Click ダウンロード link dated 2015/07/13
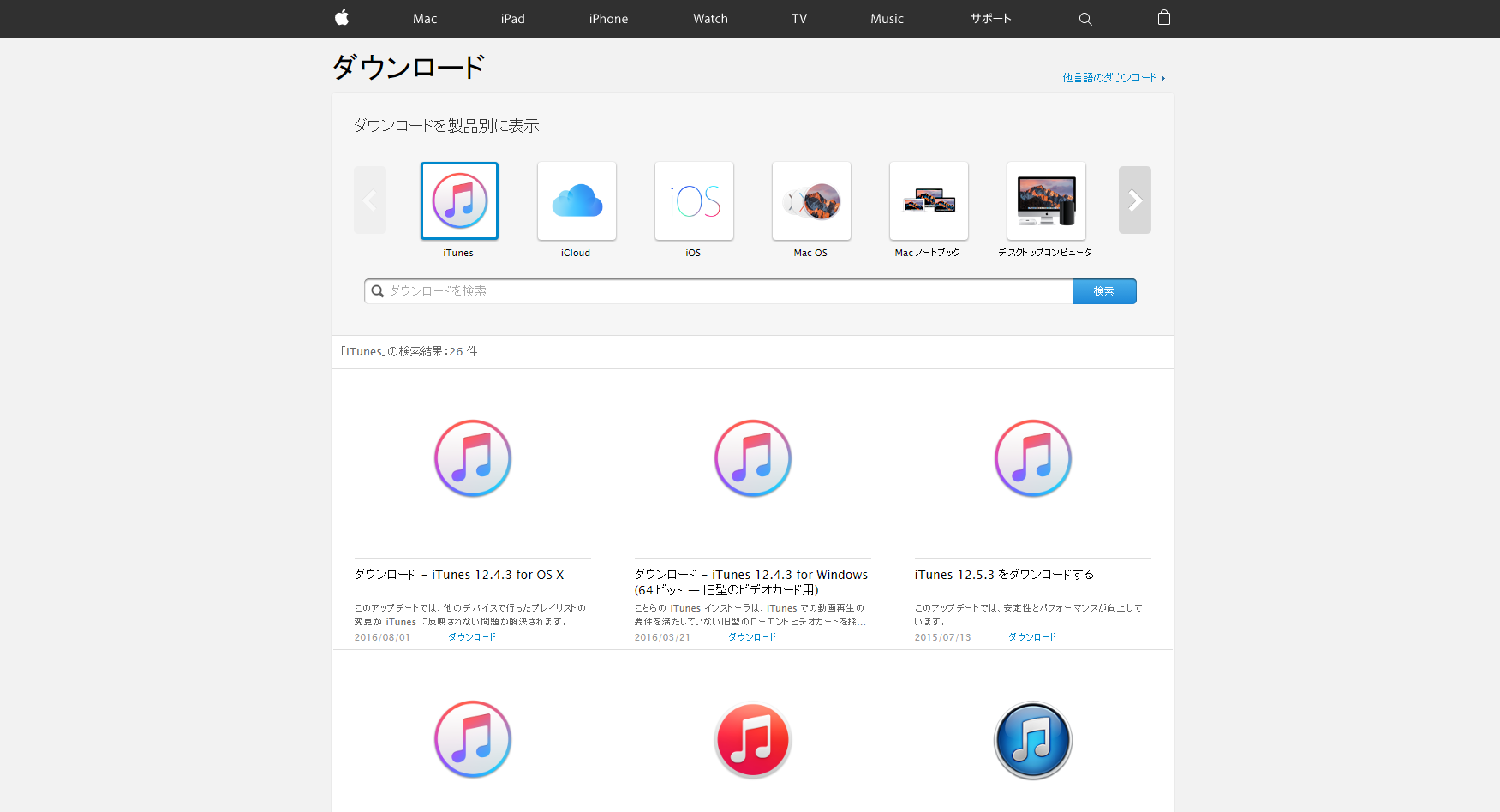Viewport: 1500px width, 812px height. (x=1032, y=637)
